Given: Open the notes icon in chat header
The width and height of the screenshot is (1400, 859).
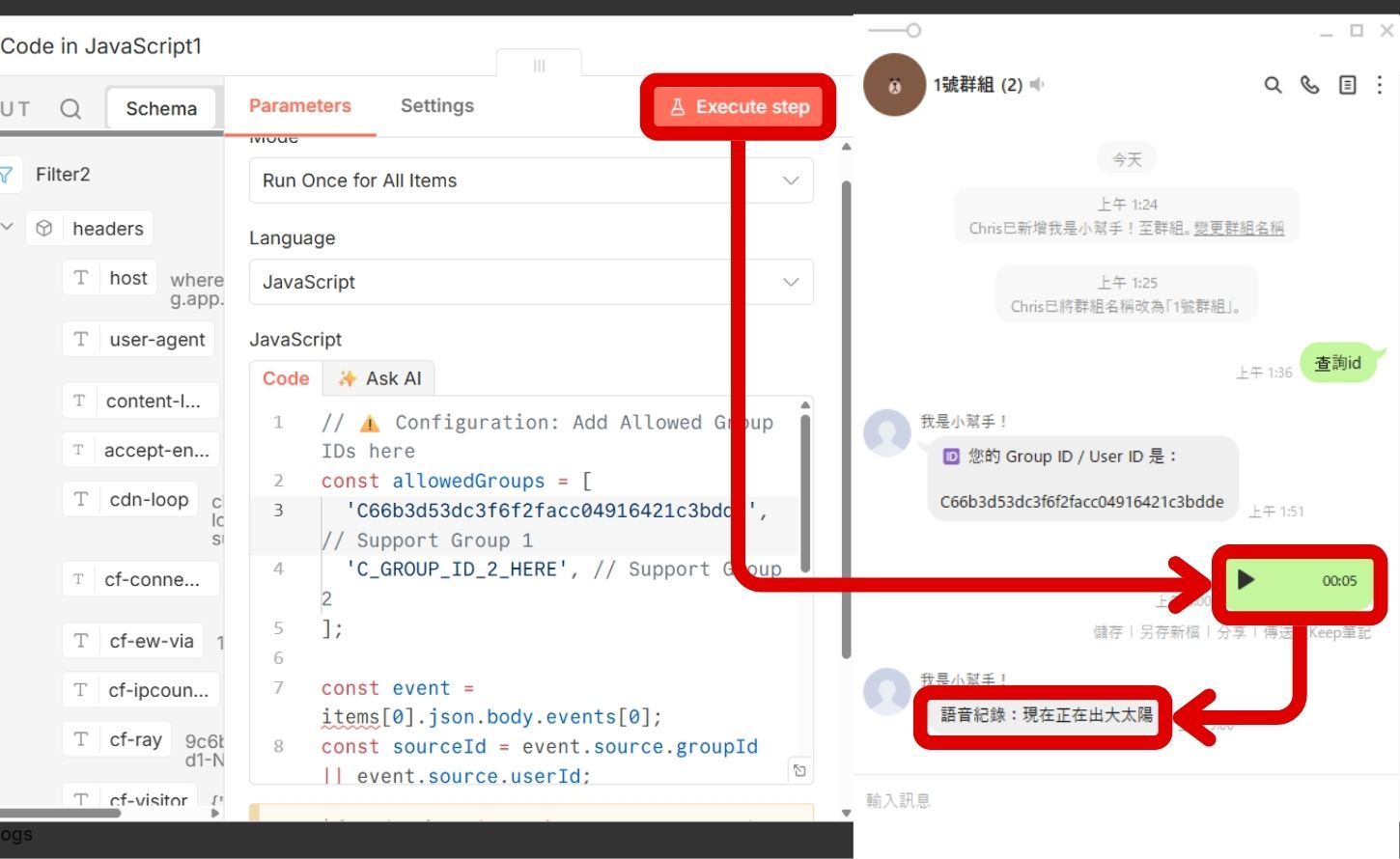Looking at the screenshot, I should pos(1347,85).
